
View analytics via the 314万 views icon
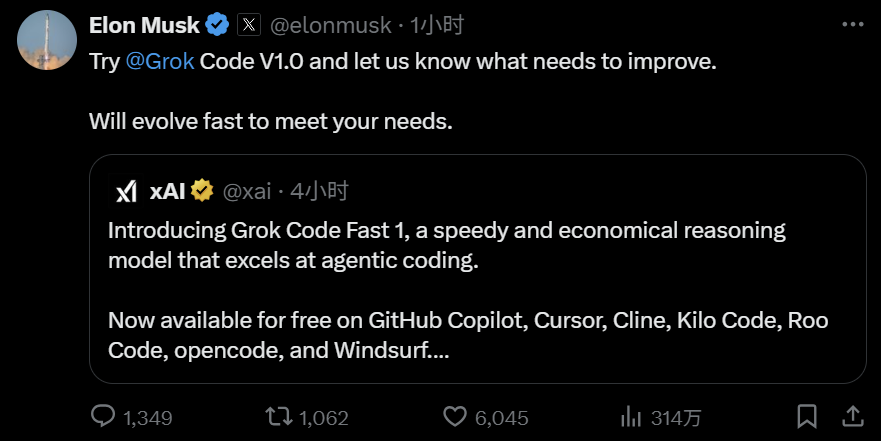(631, 416)
